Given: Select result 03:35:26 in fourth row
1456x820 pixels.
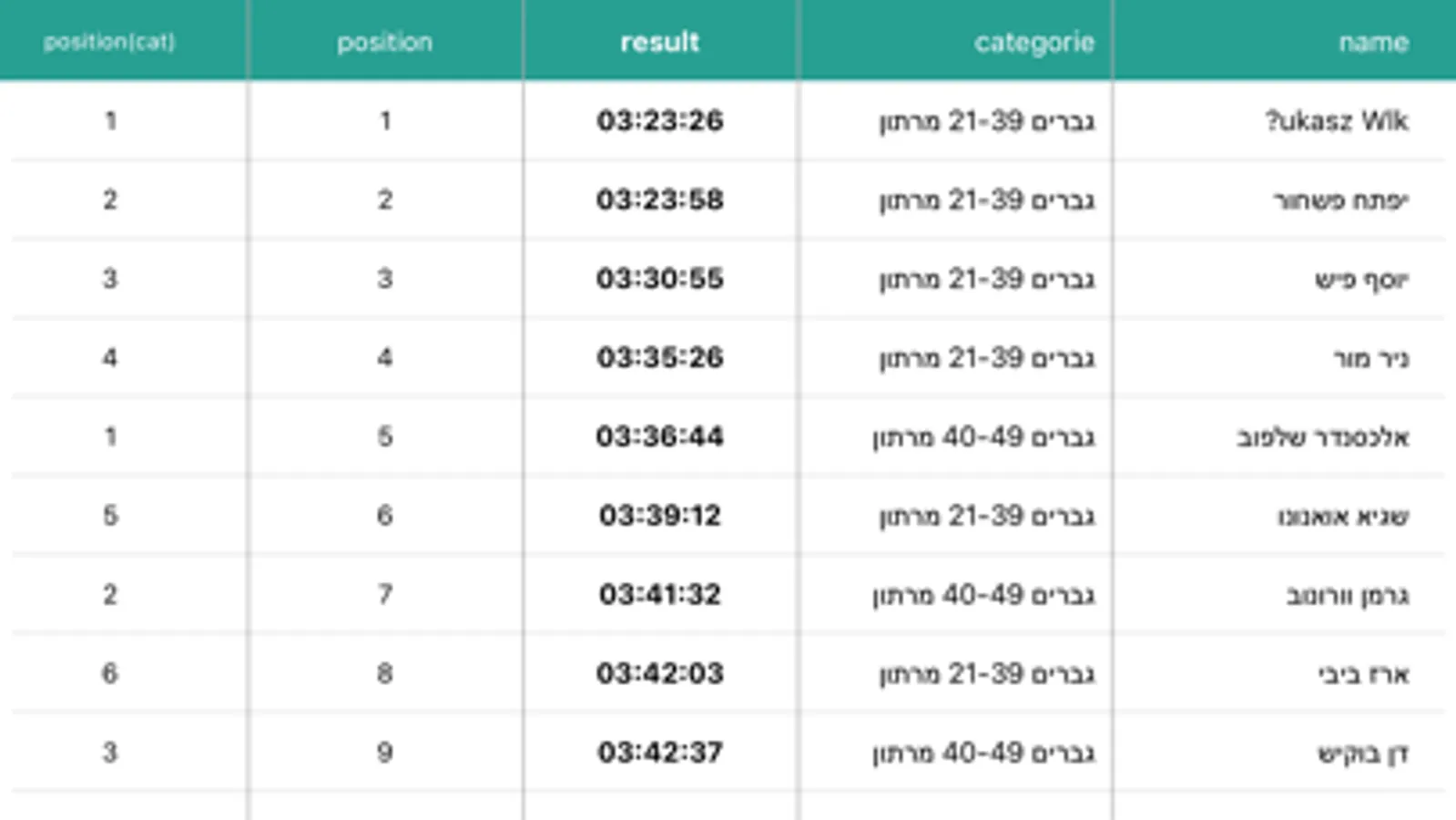Looking at the screenshot, I should (659, 357).
